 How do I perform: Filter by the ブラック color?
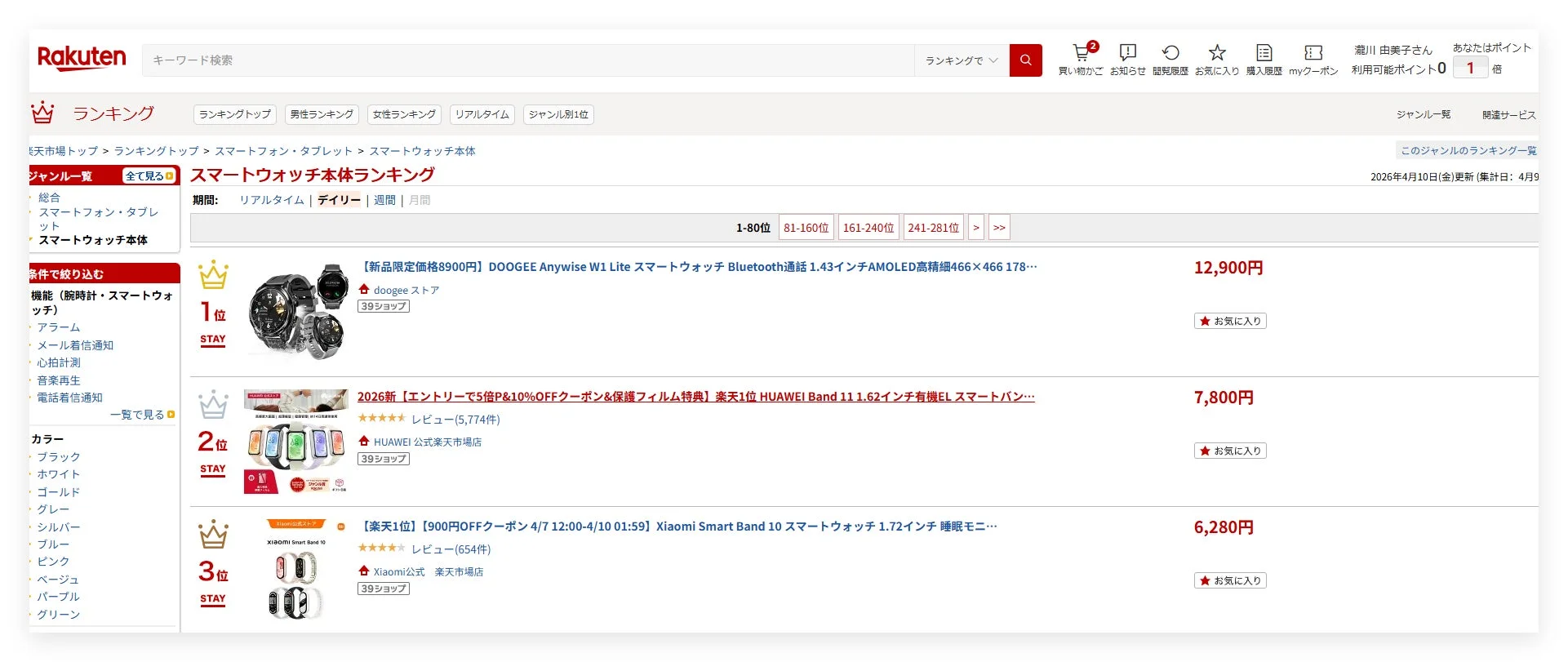[x=59, y=457]
